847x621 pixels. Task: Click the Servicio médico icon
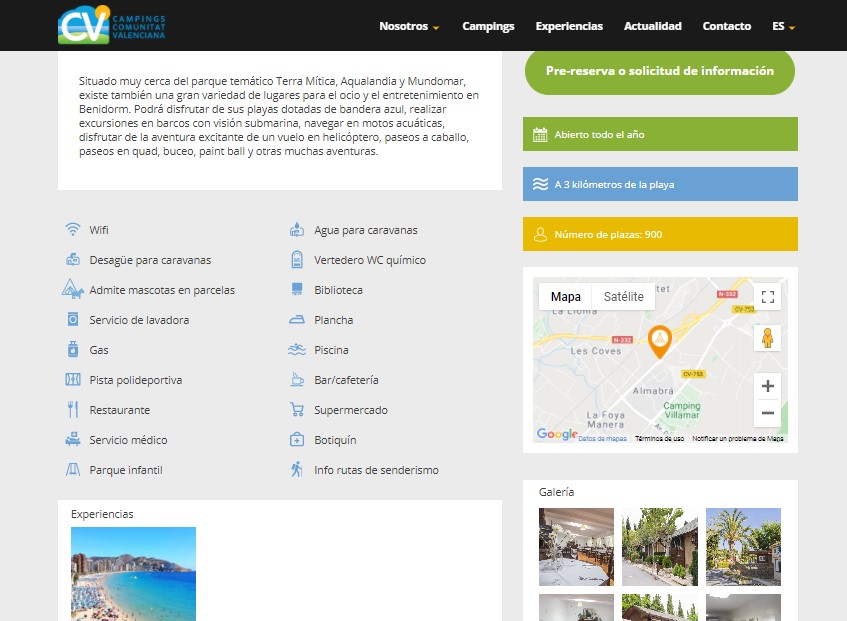72,440
